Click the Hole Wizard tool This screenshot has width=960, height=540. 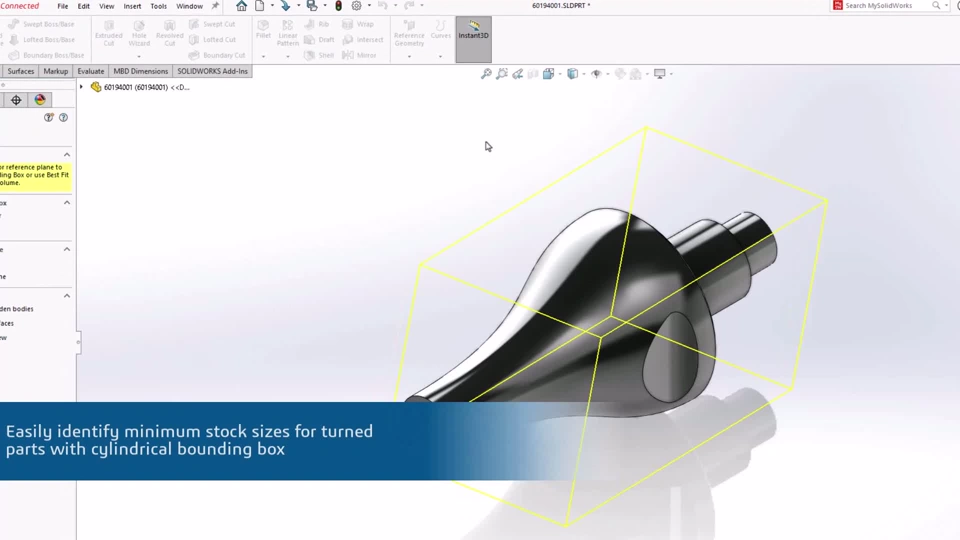139,33
